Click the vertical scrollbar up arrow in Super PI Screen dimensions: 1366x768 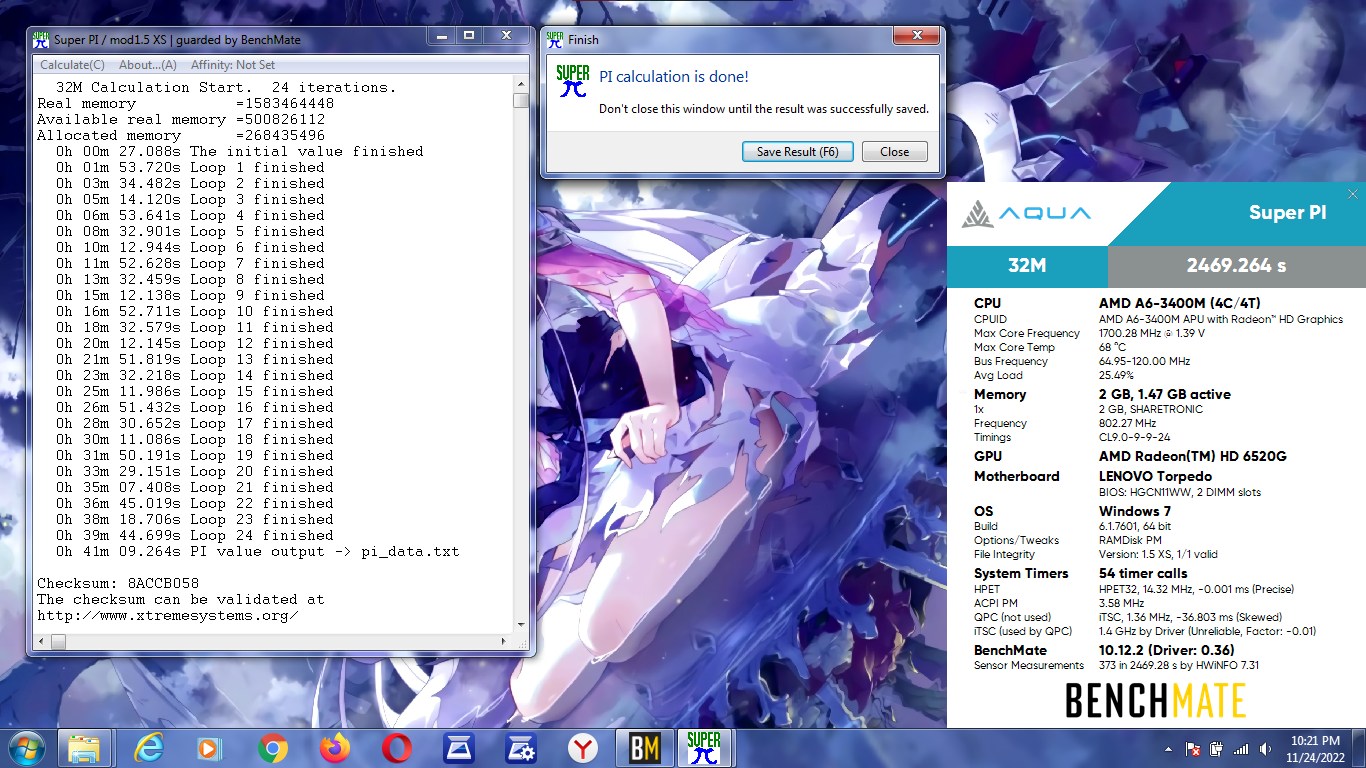(520, 86)
